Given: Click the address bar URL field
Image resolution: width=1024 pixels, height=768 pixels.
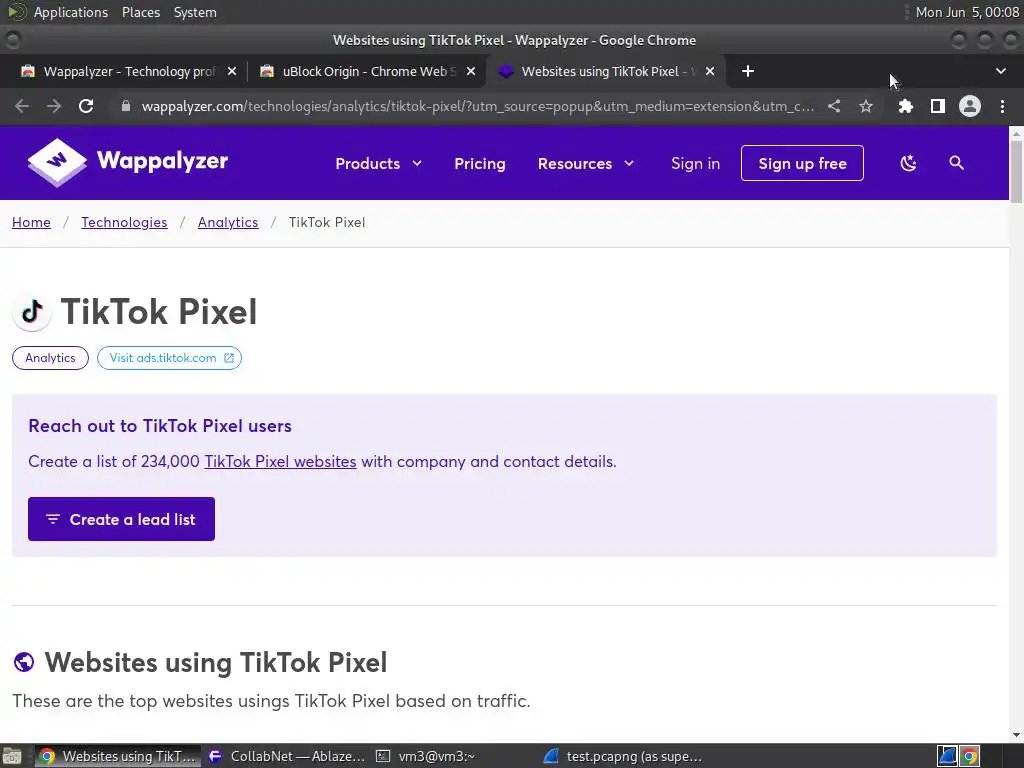Looking at the screenshot, I should 478,106.
